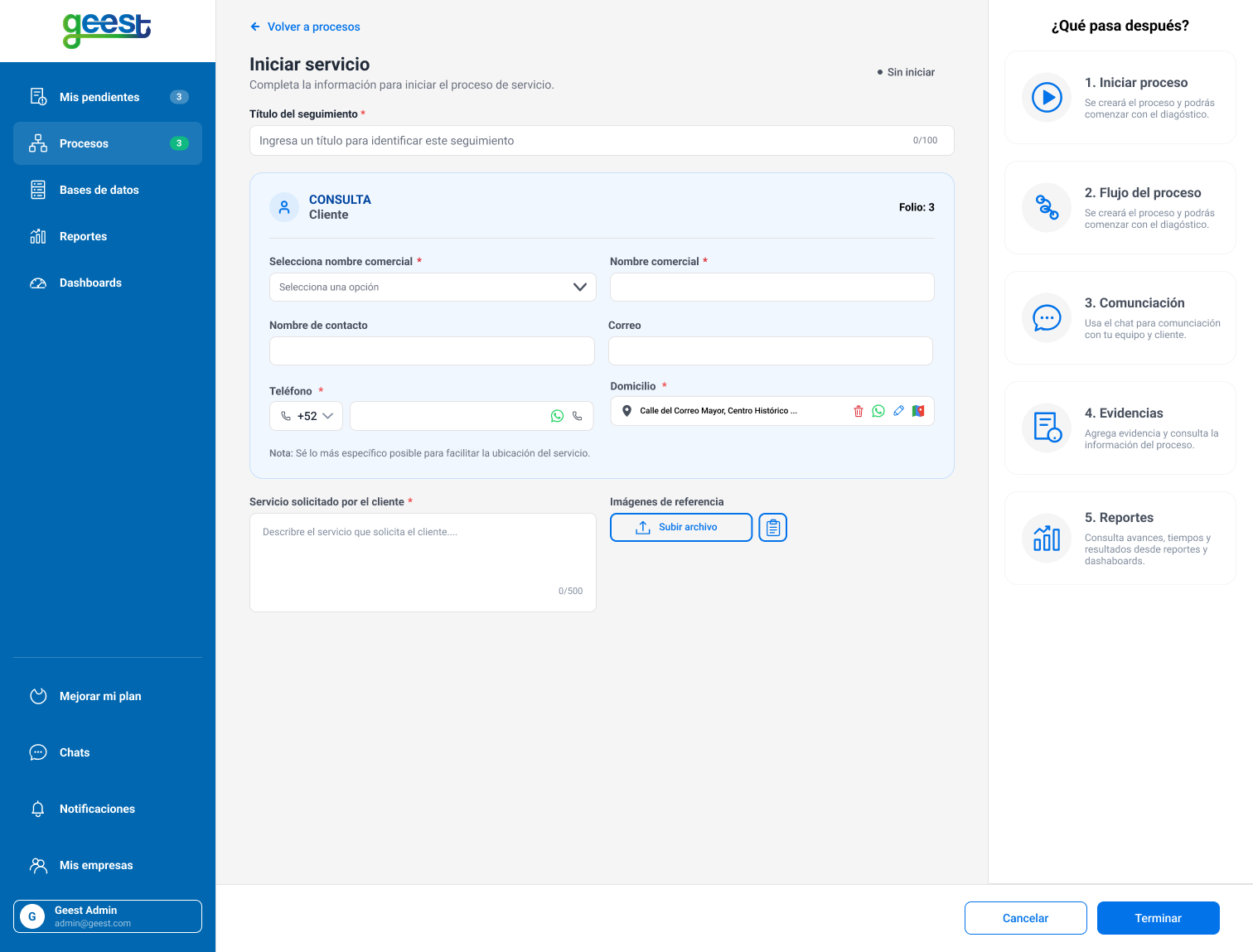Click the Reportes chart icon in sidebar
The height and width of the screenshot is (952, 1253).
(38, 236)
